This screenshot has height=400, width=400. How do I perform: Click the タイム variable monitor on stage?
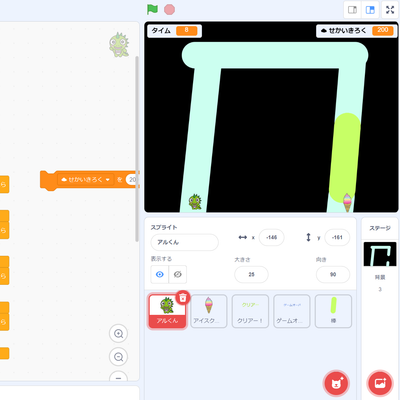pyautogui.click(x=174, y=31)
